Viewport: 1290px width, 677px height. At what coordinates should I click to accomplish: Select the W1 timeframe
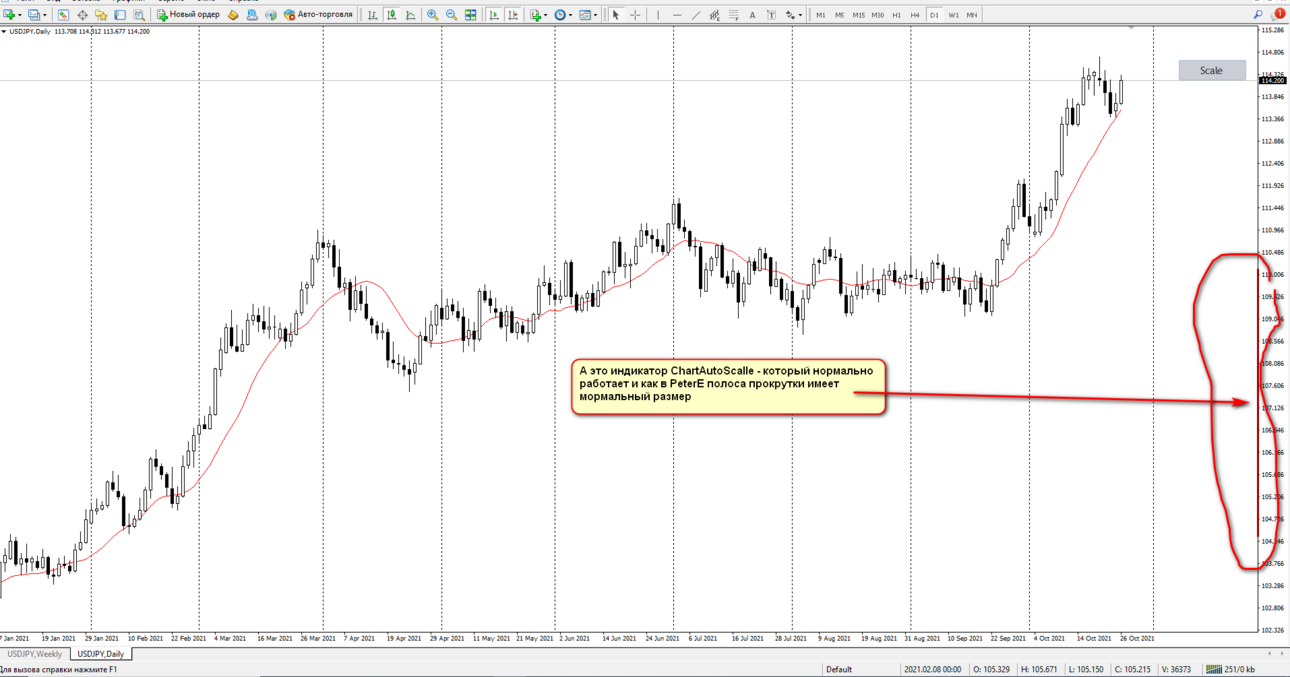(953, 15)
